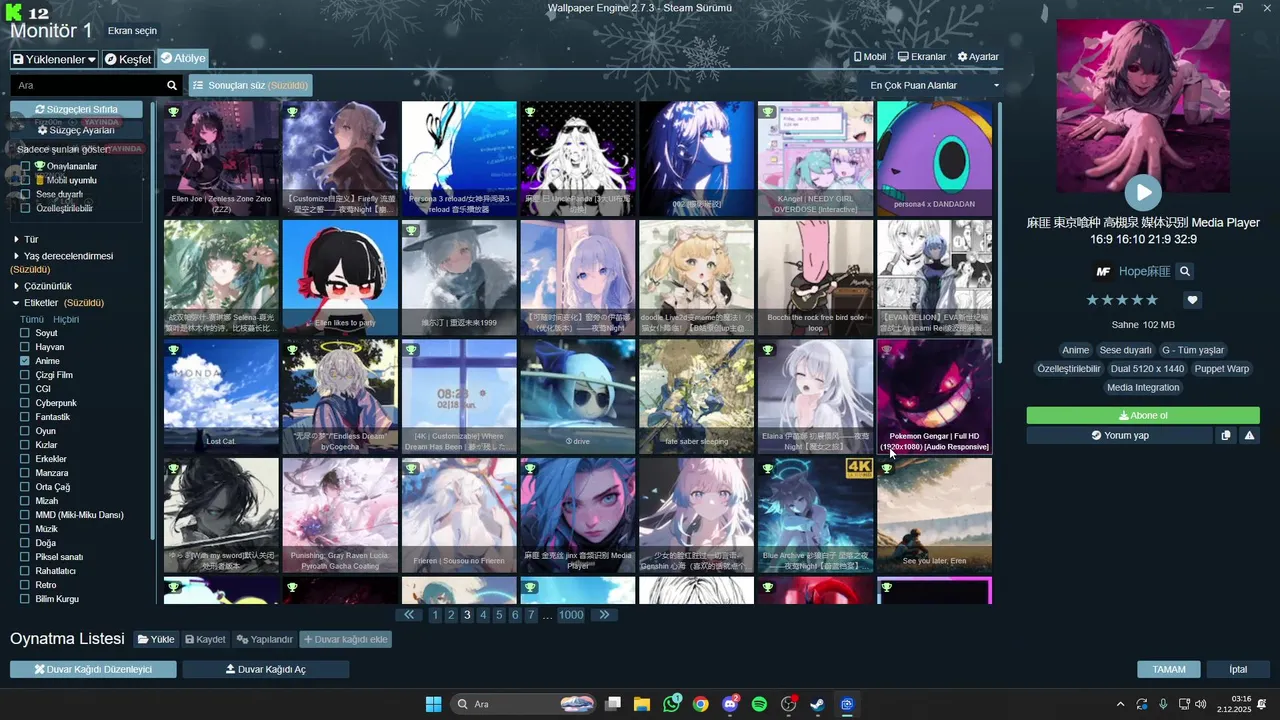The image size is (1280, 720).
Task: Switch to the Atölye tab
Action: pos(182,59)
